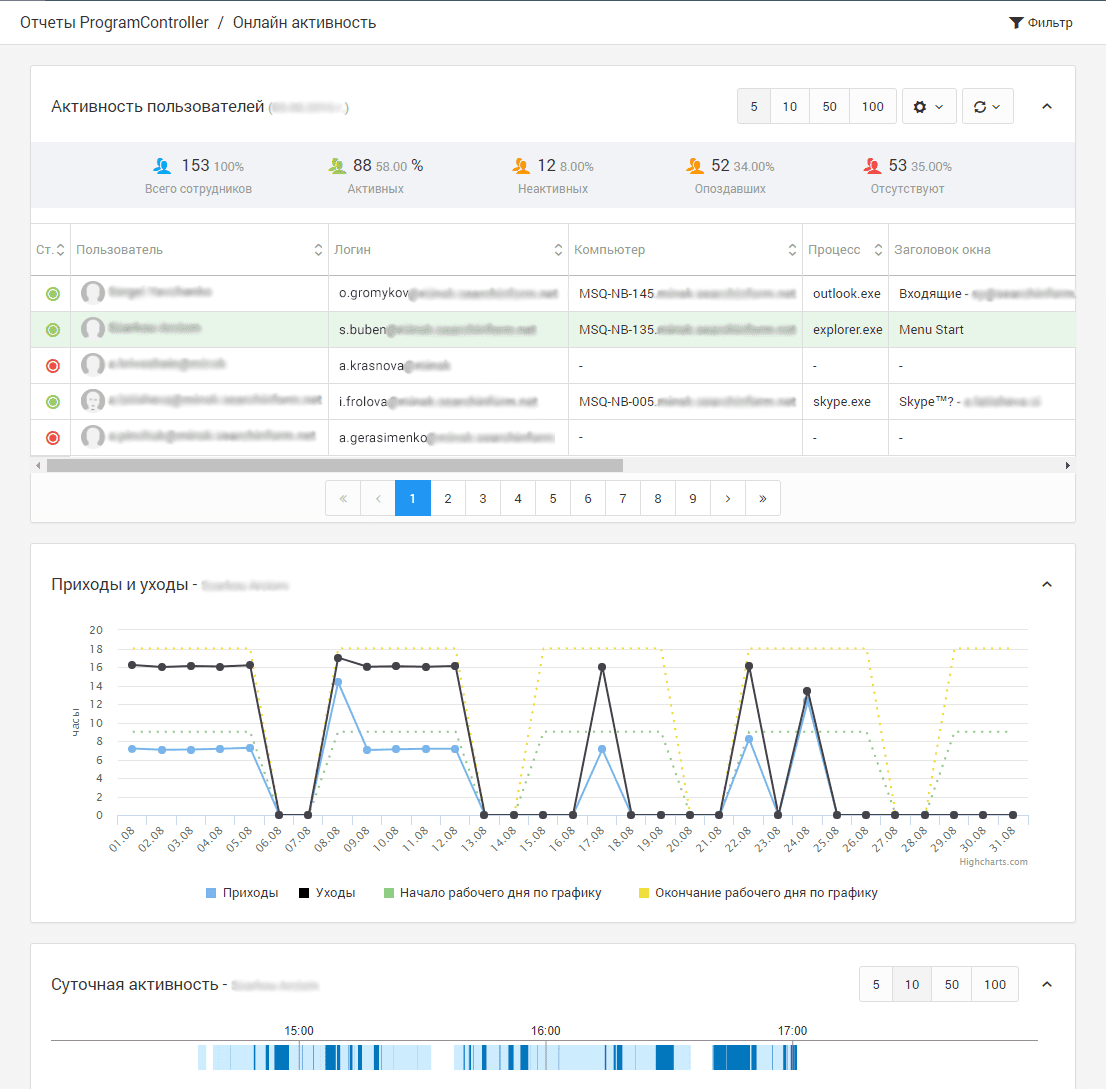This screenshot has width=1106, height=1089.
Task: Open the refresh interval dropdown
Action: click(x=987, y=107)
